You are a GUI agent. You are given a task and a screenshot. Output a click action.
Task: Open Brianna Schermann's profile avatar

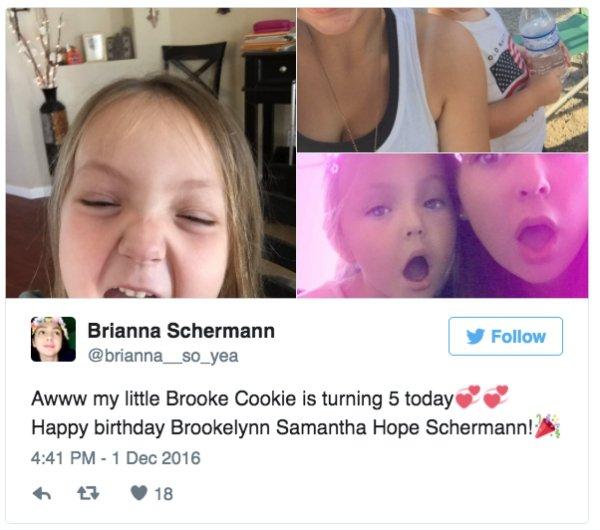53,339
